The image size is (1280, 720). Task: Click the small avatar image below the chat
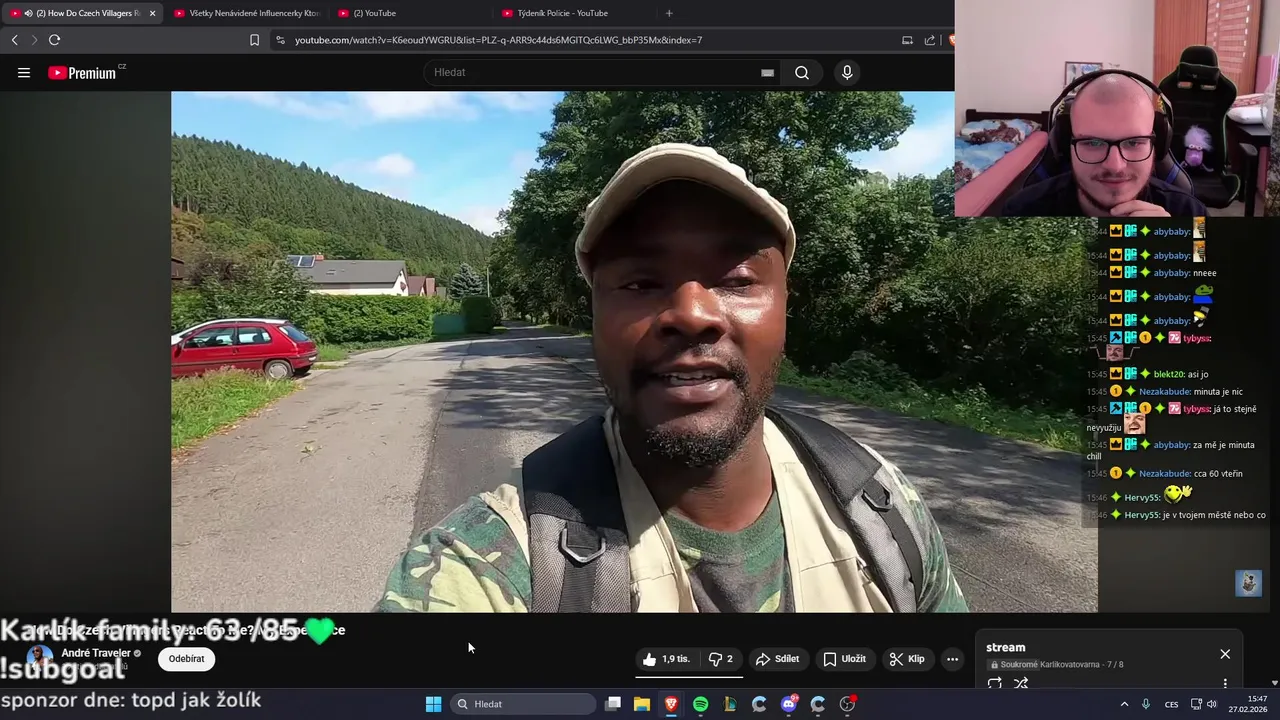[1248, 583]
